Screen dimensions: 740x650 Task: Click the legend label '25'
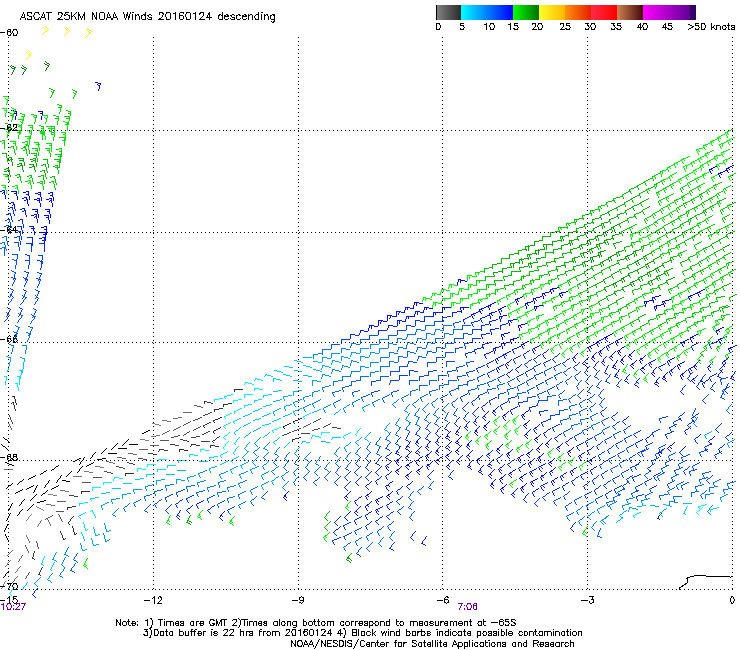click(565, 27)
